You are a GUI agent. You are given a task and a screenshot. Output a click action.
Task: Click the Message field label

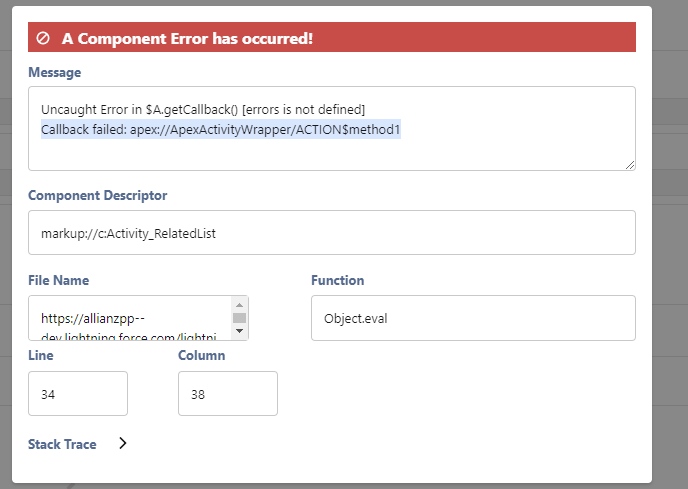(55, 72)
